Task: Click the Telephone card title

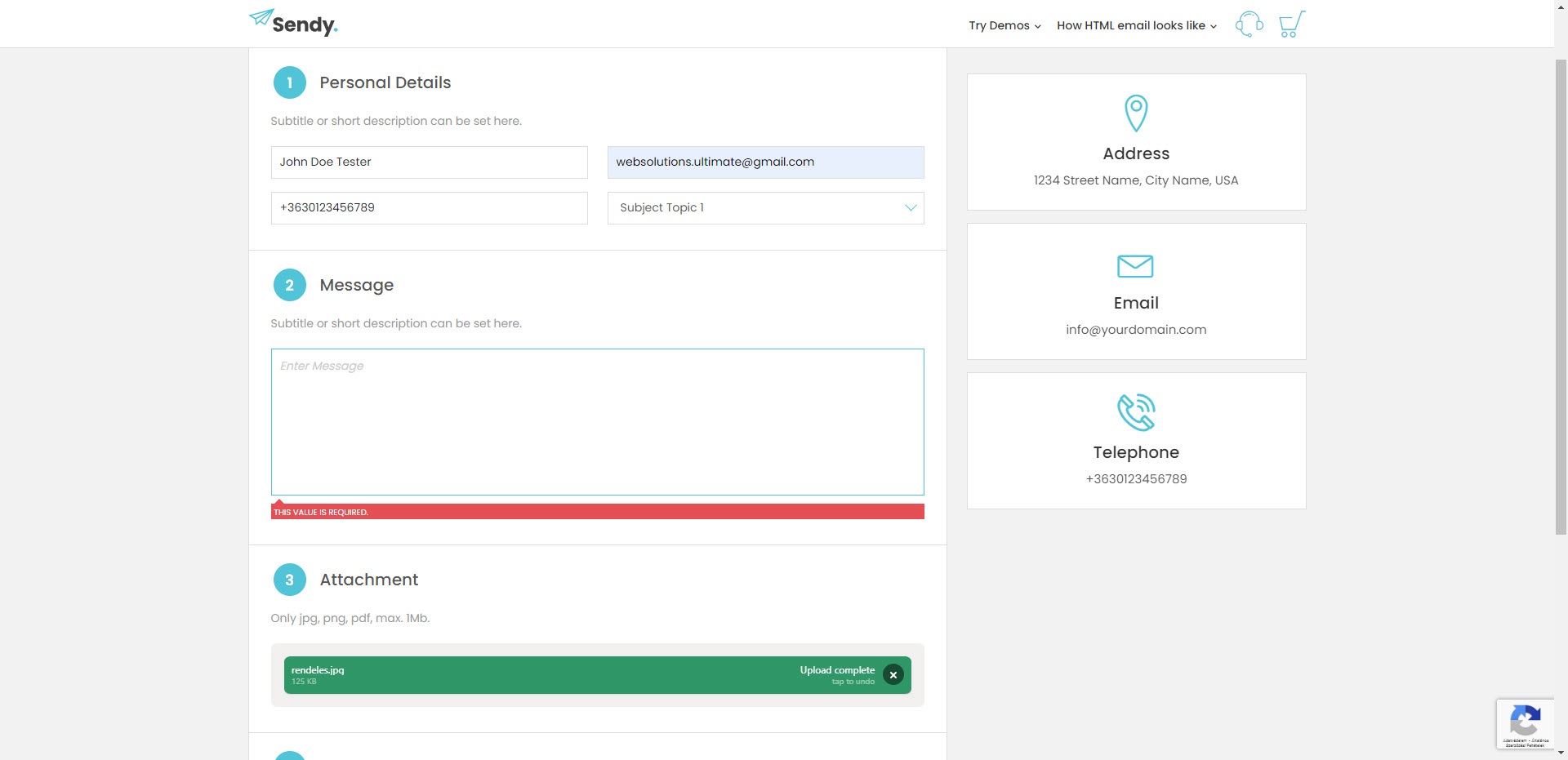Action: coord(1136,452)
